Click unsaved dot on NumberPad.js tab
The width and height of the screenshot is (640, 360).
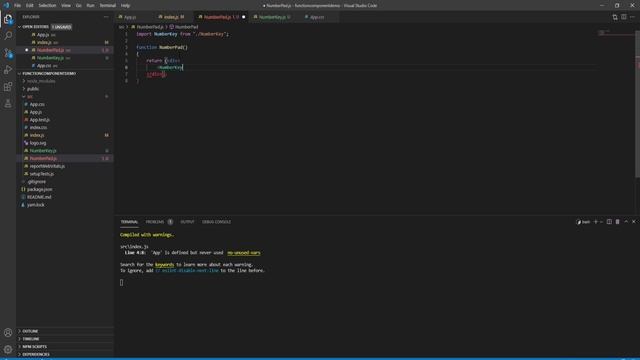244,17
